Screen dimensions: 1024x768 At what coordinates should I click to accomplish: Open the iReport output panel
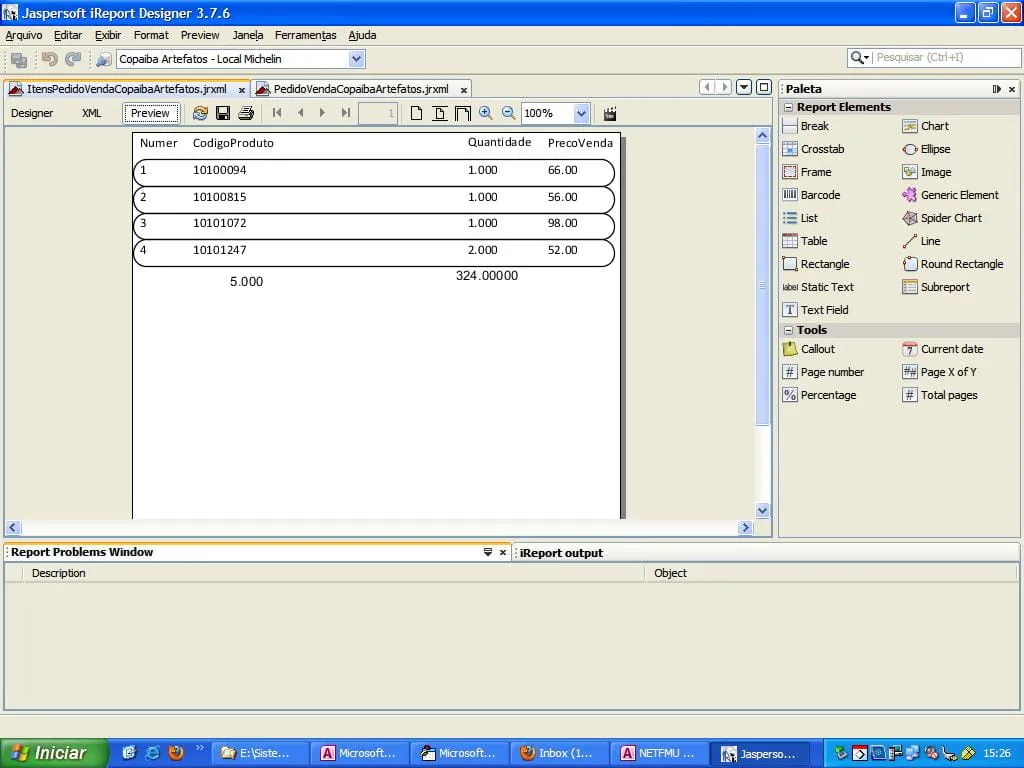(561, 553)
